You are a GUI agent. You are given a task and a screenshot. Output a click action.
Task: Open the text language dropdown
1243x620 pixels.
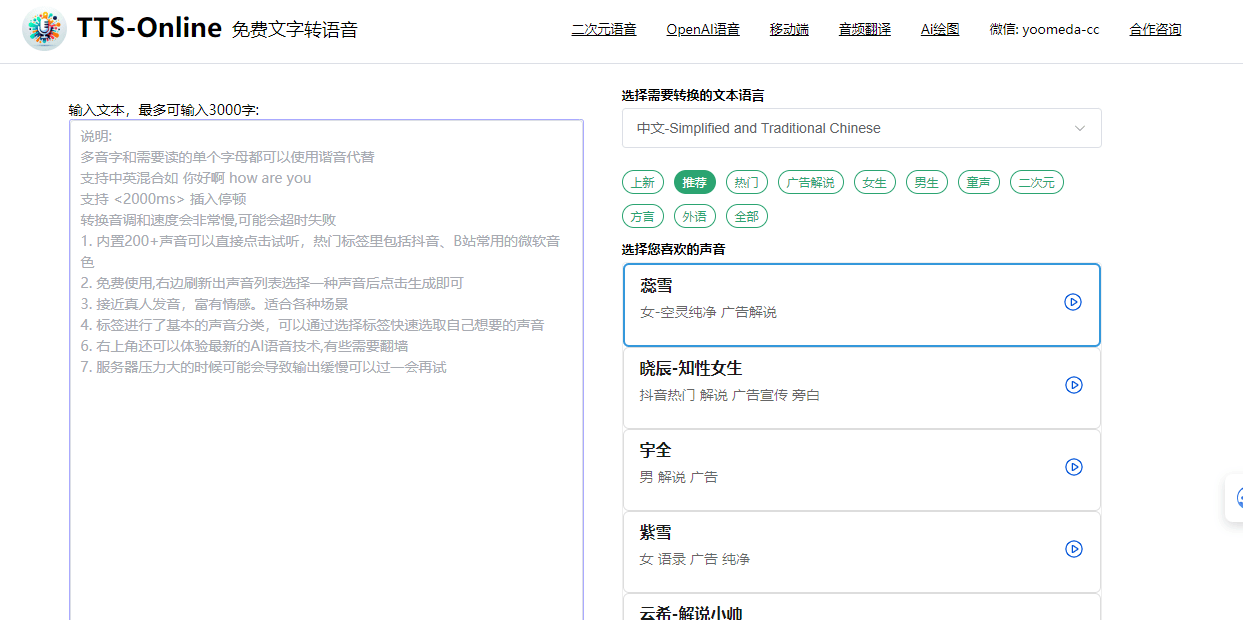coord(860,128)
